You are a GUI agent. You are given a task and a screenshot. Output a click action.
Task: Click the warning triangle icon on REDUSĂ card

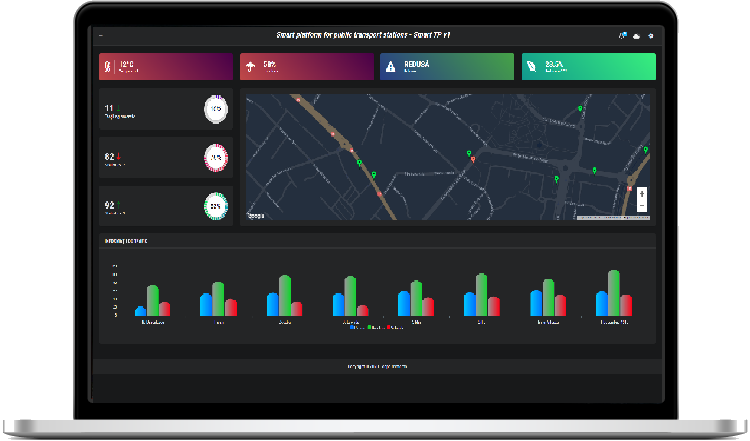(x=391, y=67)
